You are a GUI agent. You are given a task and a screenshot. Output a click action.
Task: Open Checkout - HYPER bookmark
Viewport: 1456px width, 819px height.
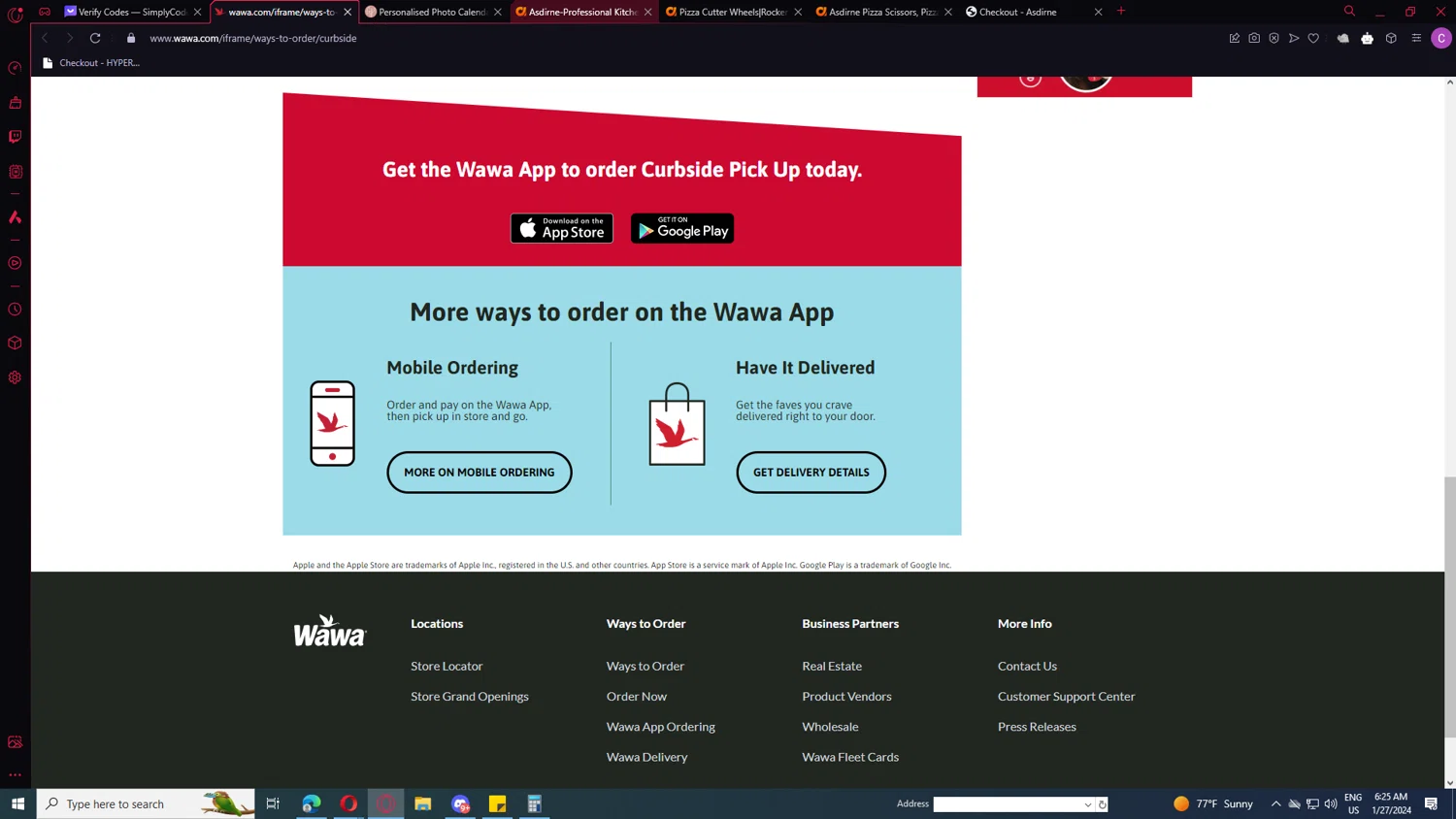pos(91,63)
